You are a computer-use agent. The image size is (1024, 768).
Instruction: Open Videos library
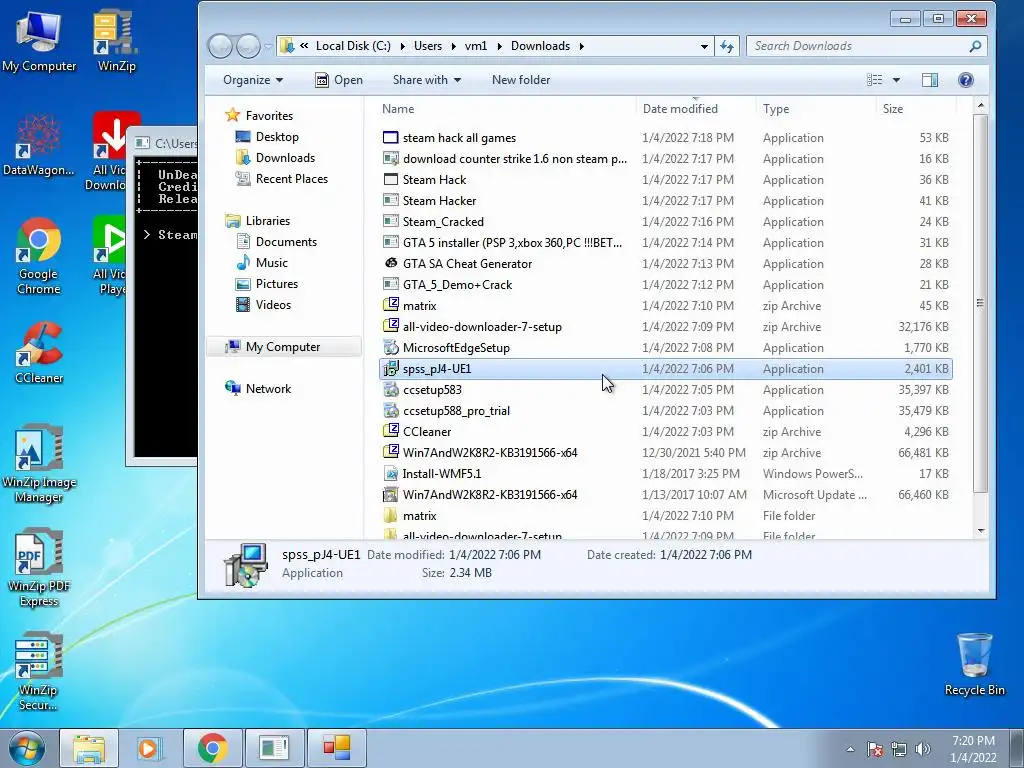(x=263, y=304)
